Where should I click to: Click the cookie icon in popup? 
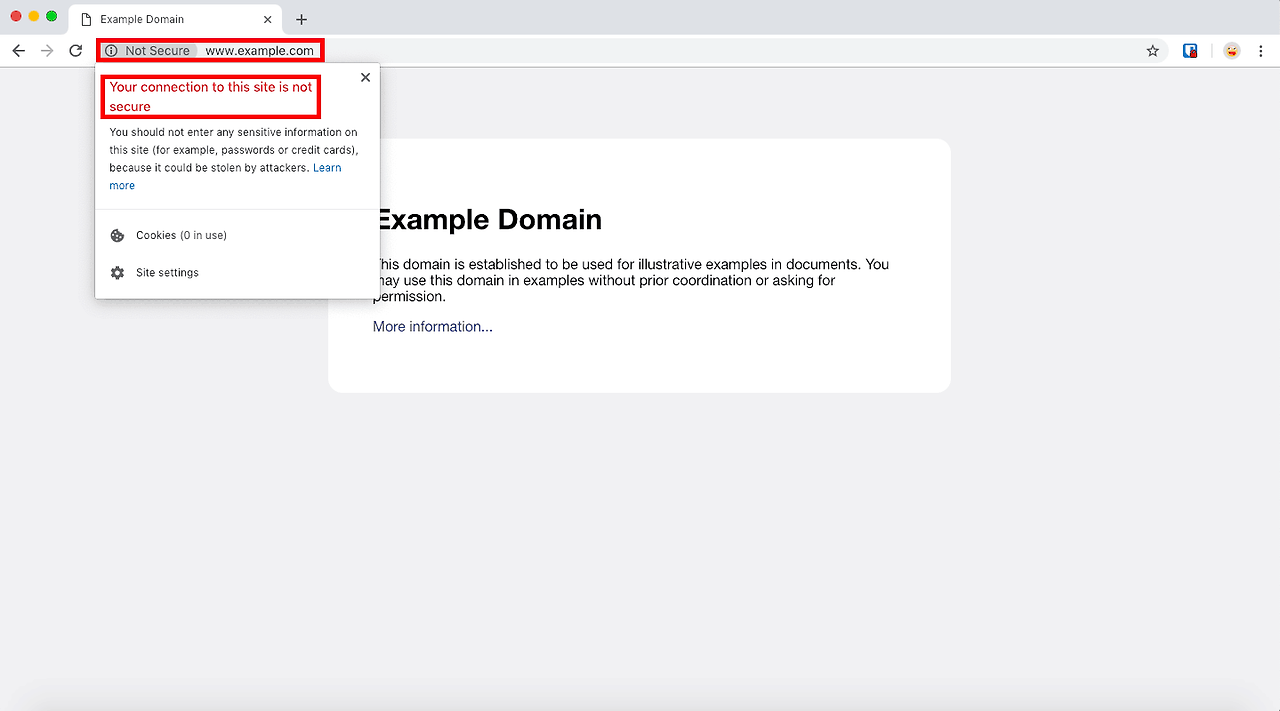point(117,236)
